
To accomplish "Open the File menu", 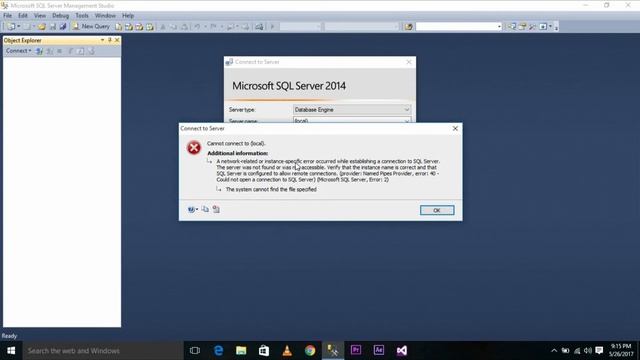I will pos(8,16).
